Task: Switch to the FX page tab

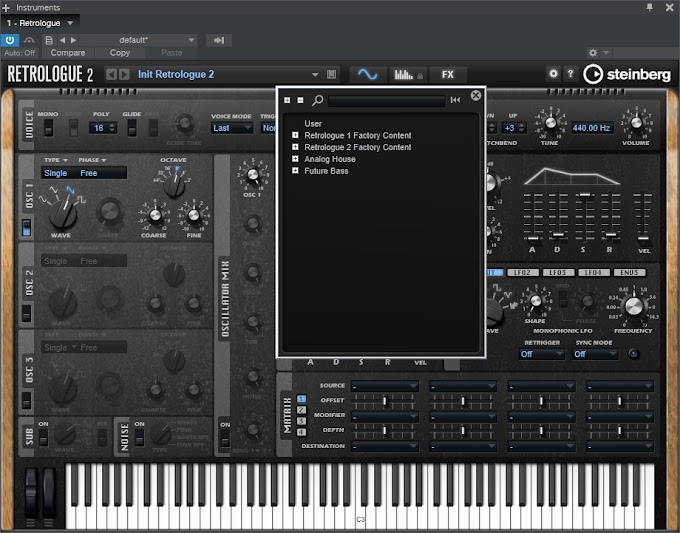Action: coord(448,75)
